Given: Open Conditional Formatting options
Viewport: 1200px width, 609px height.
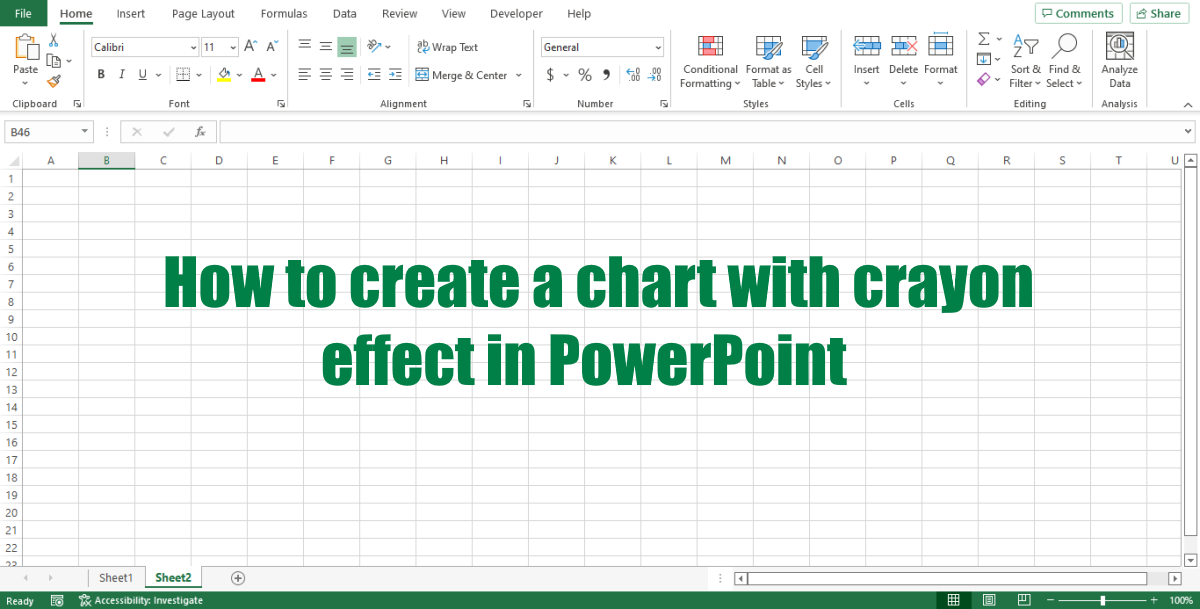Looking at the screenshot, I should pyautogui.click(x=710, y=62).
